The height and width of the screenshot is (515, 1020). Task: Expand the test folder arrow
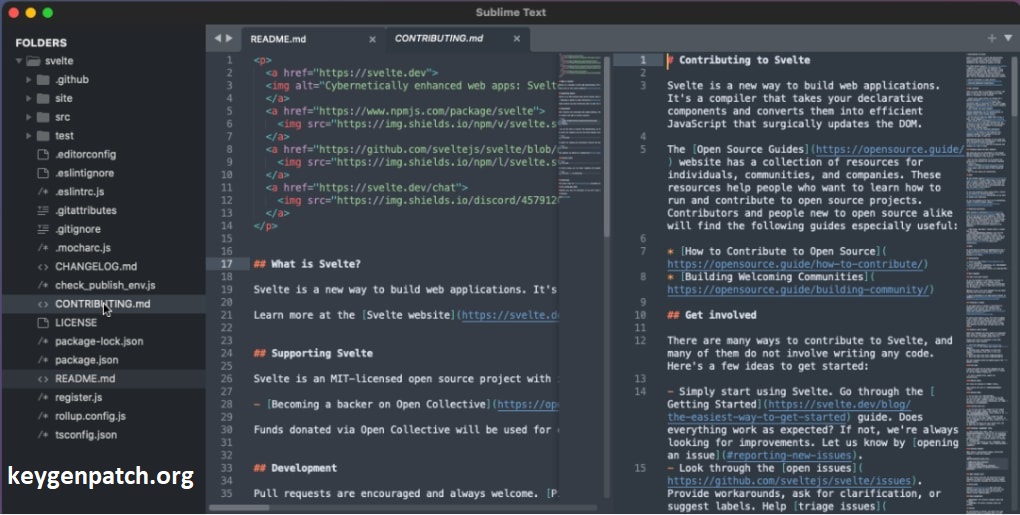(x=29, y=136)
